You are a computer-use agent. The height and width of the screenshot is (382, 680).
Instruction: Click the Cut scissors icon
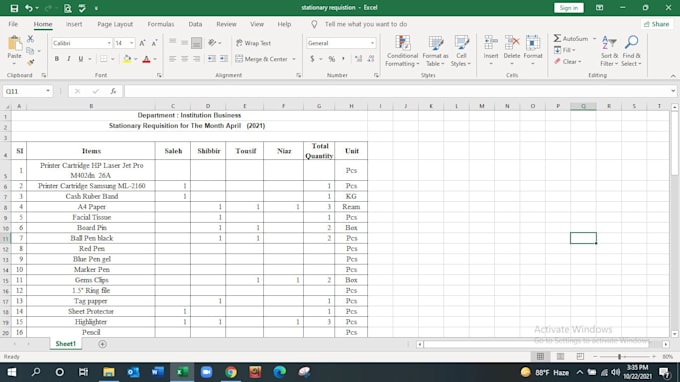tap(30, 39)
